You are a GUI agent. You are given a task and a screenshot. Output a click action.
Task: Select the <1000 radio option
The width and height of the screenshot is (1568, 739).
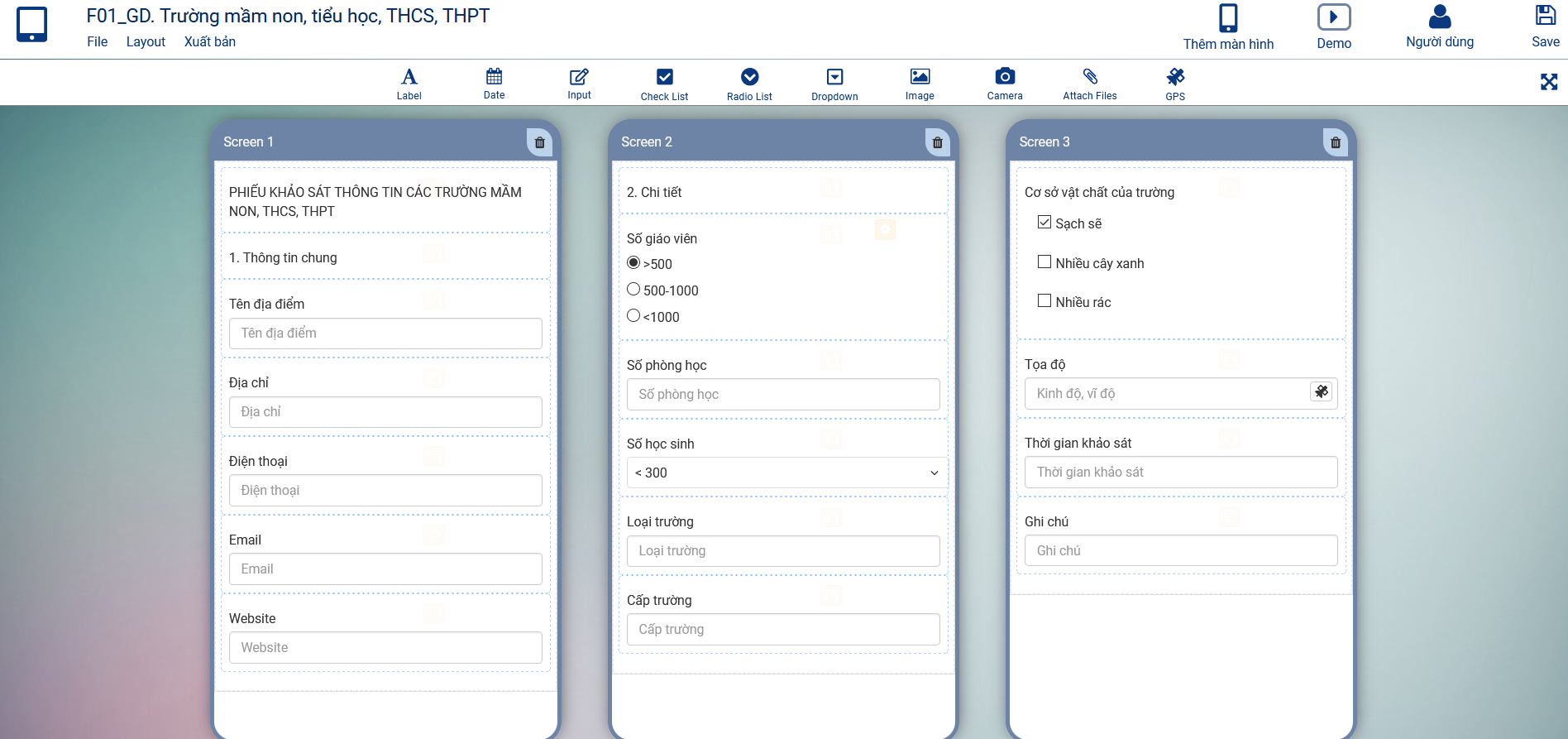pos(633,316)
